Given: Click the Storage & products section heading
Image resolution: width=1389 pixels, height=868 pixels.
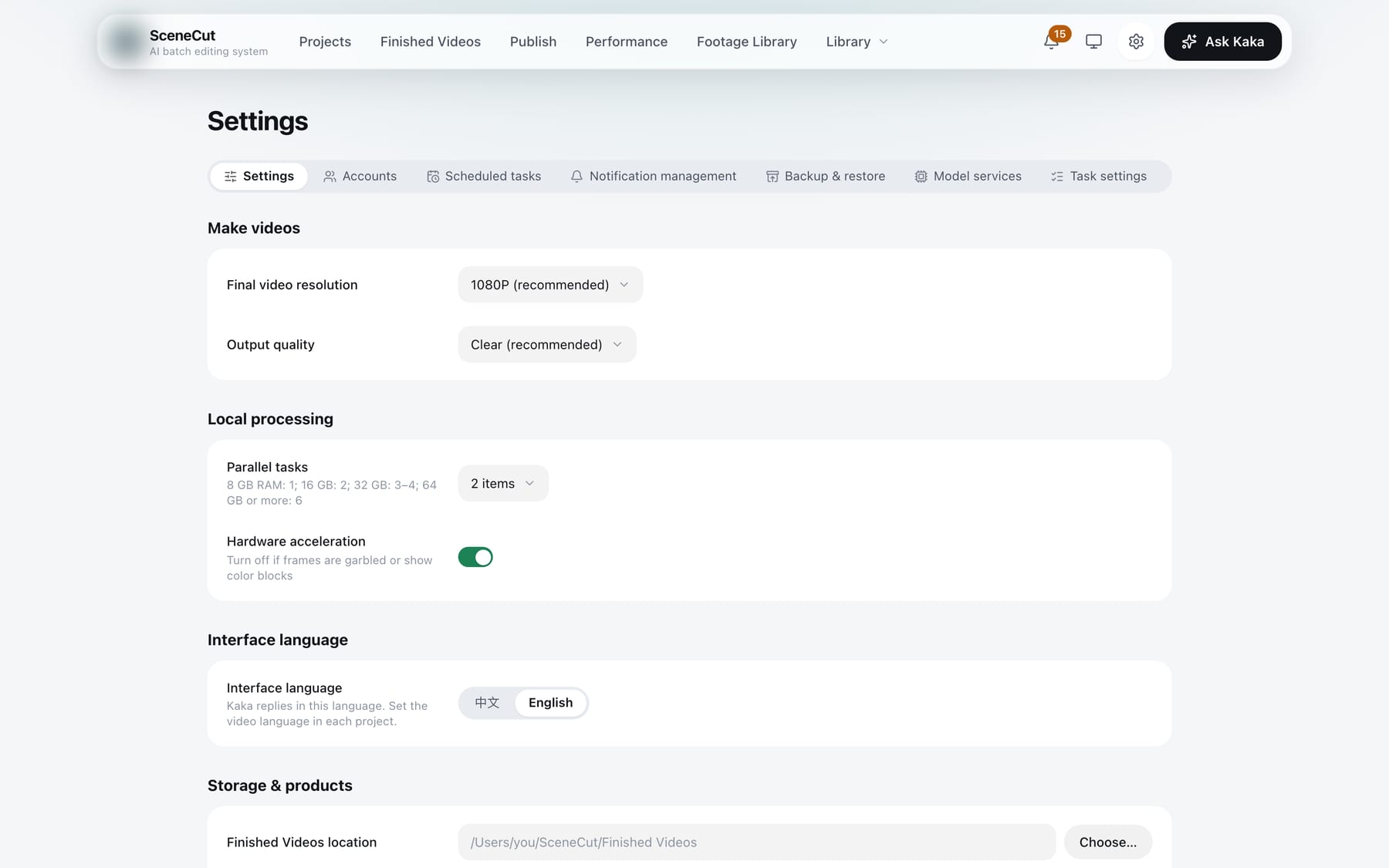Looking at the screenshot, I should click(280, 785).
